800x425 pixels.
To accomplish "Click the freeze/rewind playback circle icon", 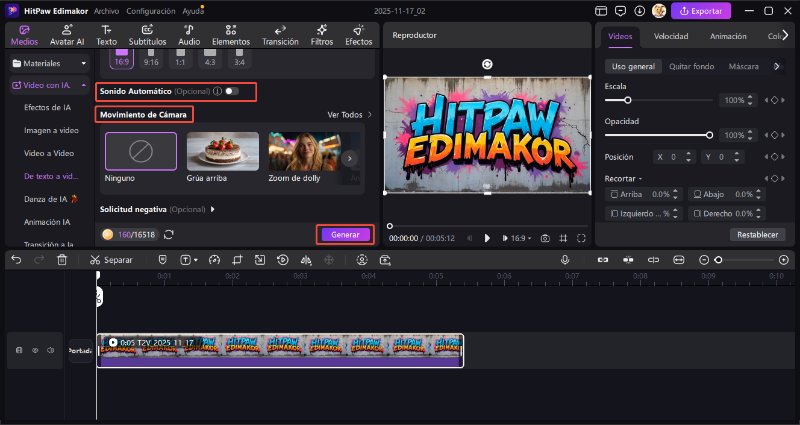I will [282, 260].
